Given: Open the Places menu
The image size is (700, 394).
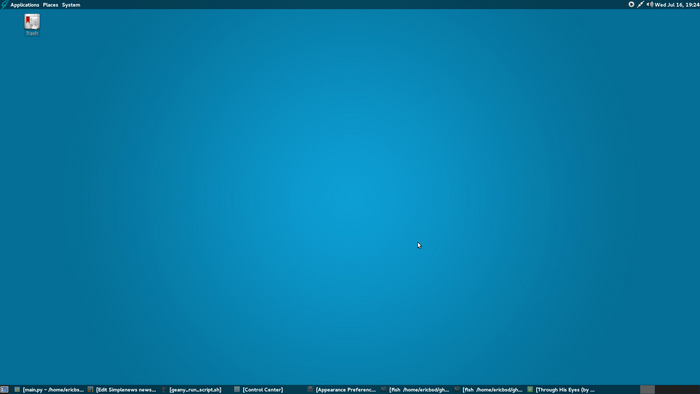Looking at the screenshot, I should coord(50,5).
